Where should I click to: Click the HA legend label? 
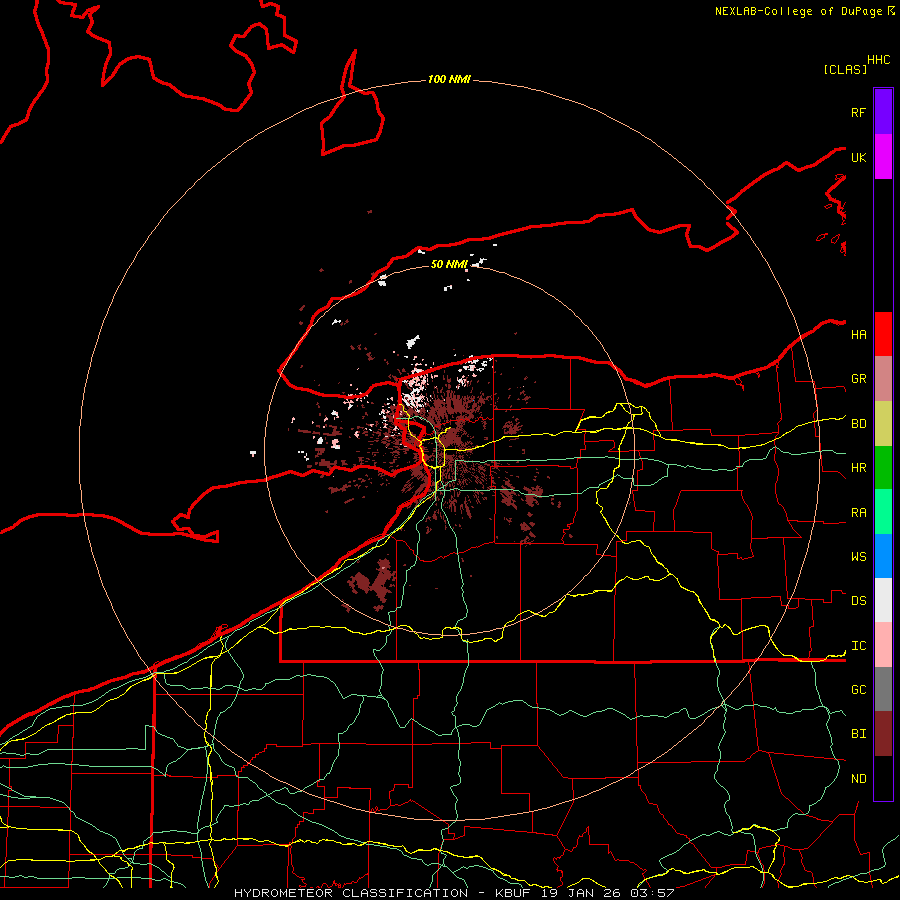(859, 335)
